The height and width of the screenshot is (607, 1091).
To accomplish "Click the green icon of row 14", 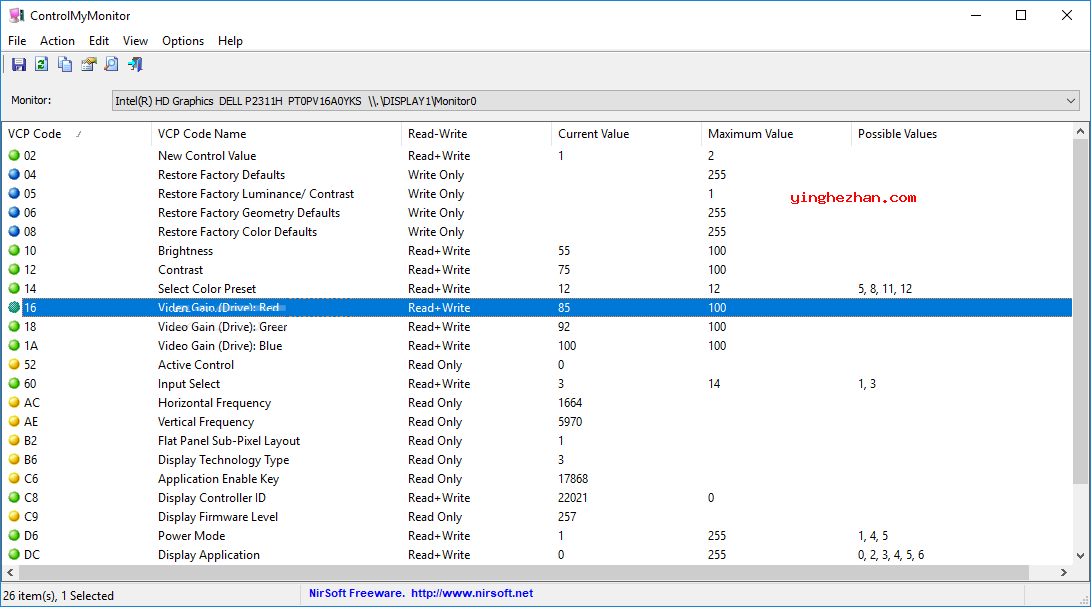I will (14, 288).
